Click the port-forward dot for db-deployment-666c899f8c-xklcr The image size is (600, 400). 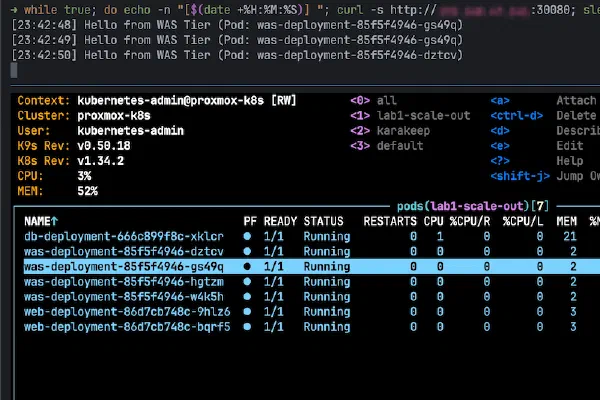(x=248, y=236)
